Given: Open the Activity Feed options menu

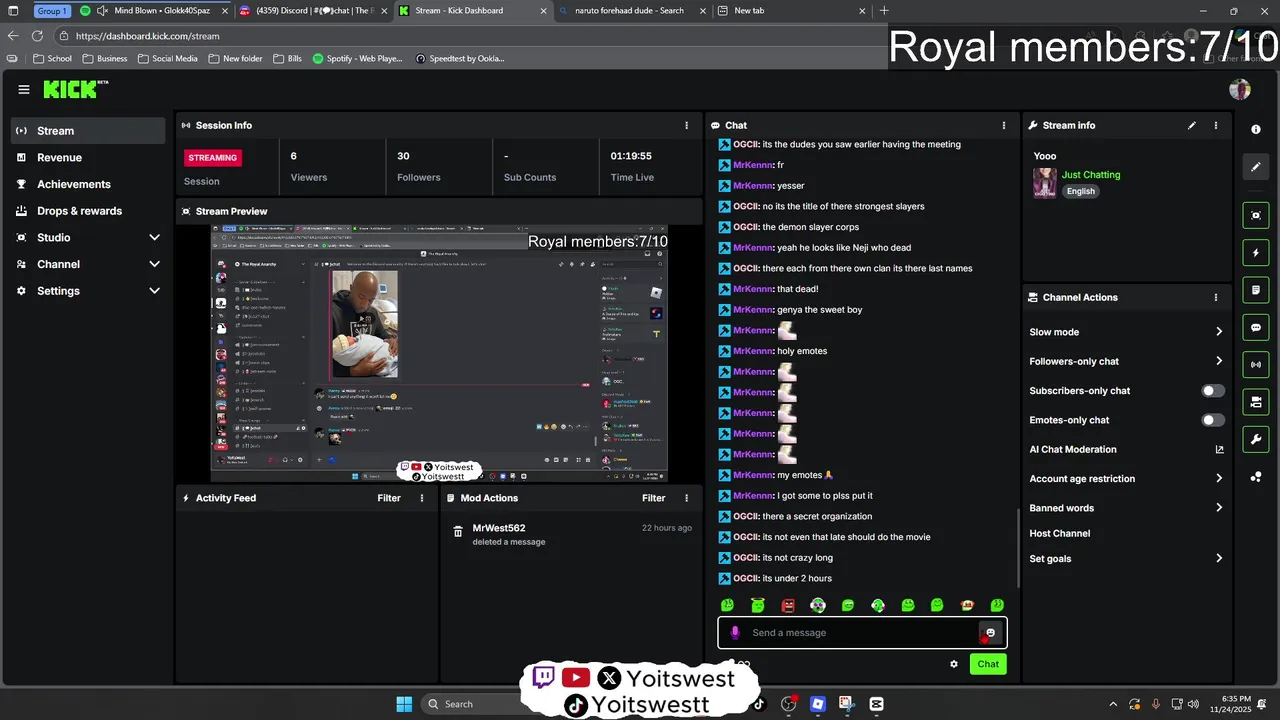Looking at the screenshot, I should click(x=421, y=498).
